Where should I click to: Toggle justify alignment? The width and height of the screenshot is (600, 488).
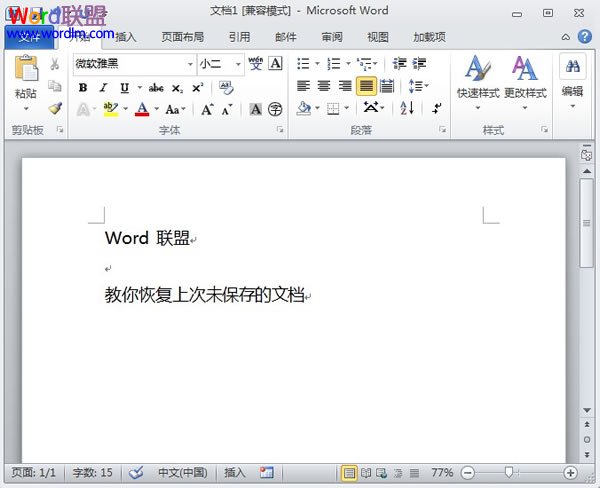(x=366, y=86)
